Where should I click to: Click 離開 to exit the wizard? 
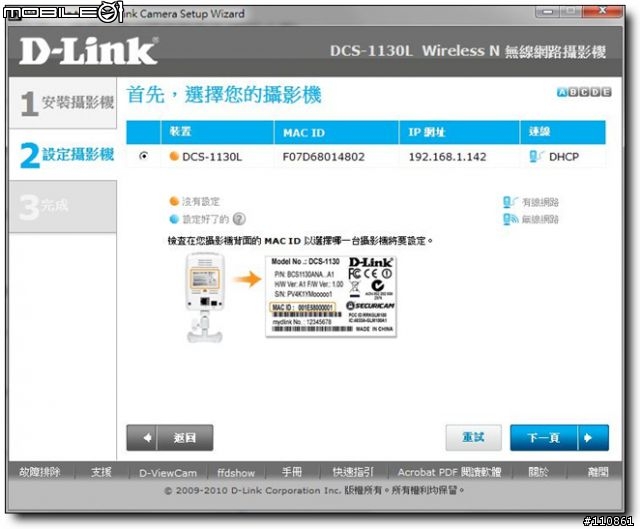click(598, 472)
